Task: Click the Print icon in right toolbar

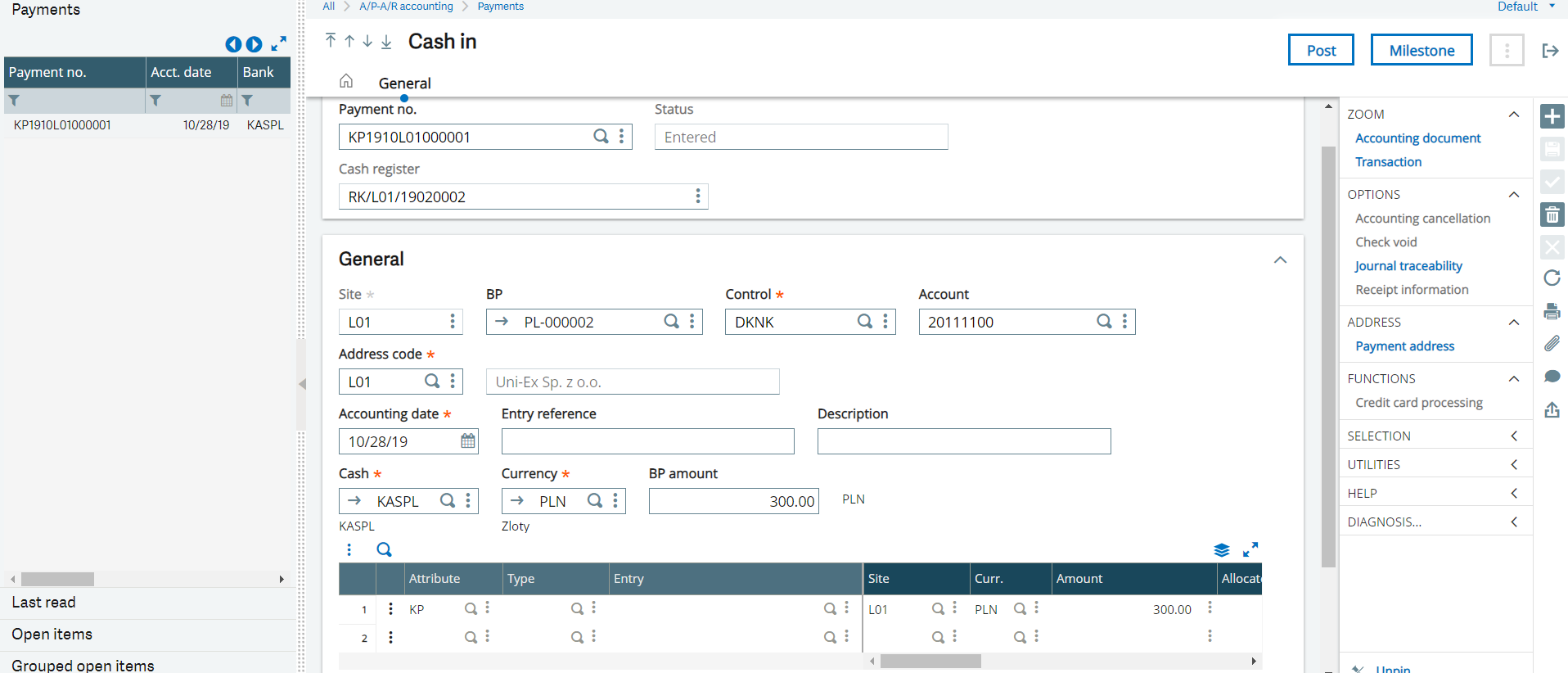Action: 1552,311
